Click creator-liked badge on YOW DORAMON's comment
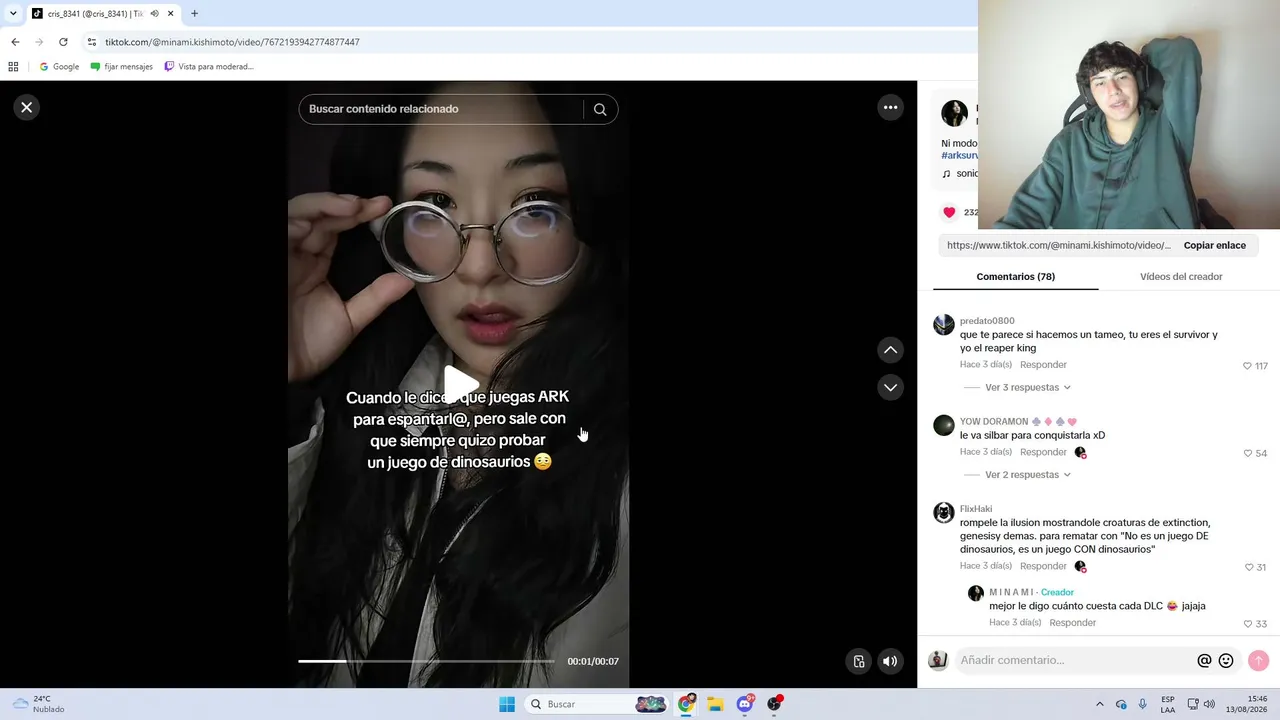Image resolution: width=1280 pixels, height=720 pixels. (1080, 452)
